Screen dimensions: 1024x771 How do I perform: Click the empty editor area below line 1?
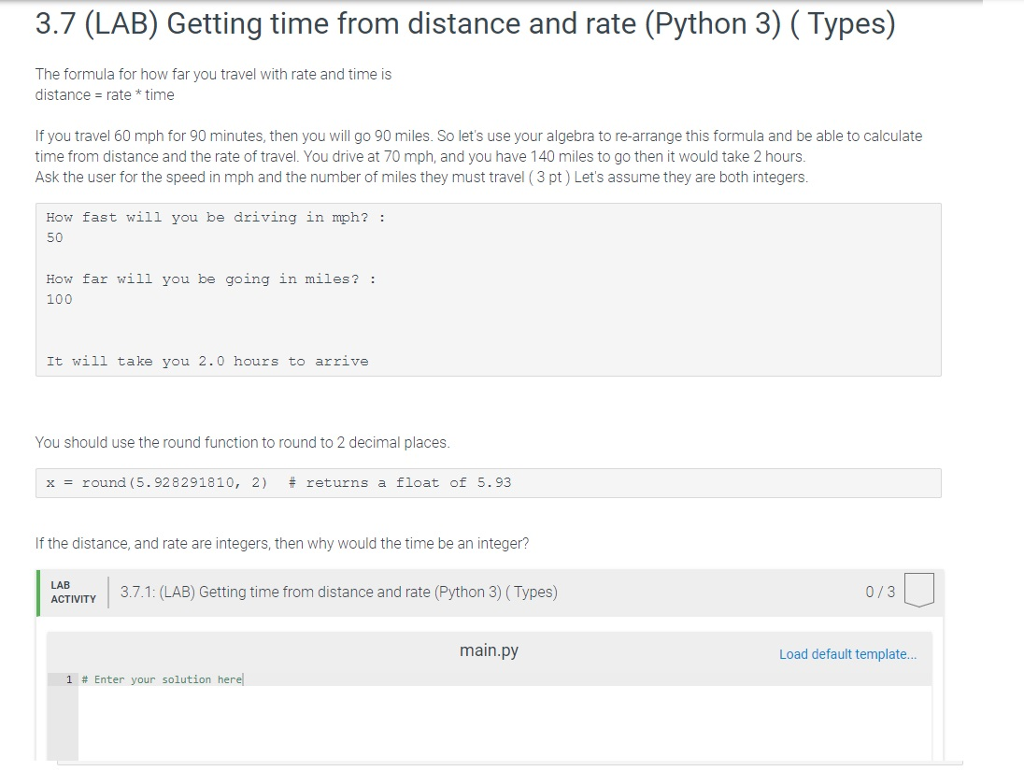(x=500, y=725)
